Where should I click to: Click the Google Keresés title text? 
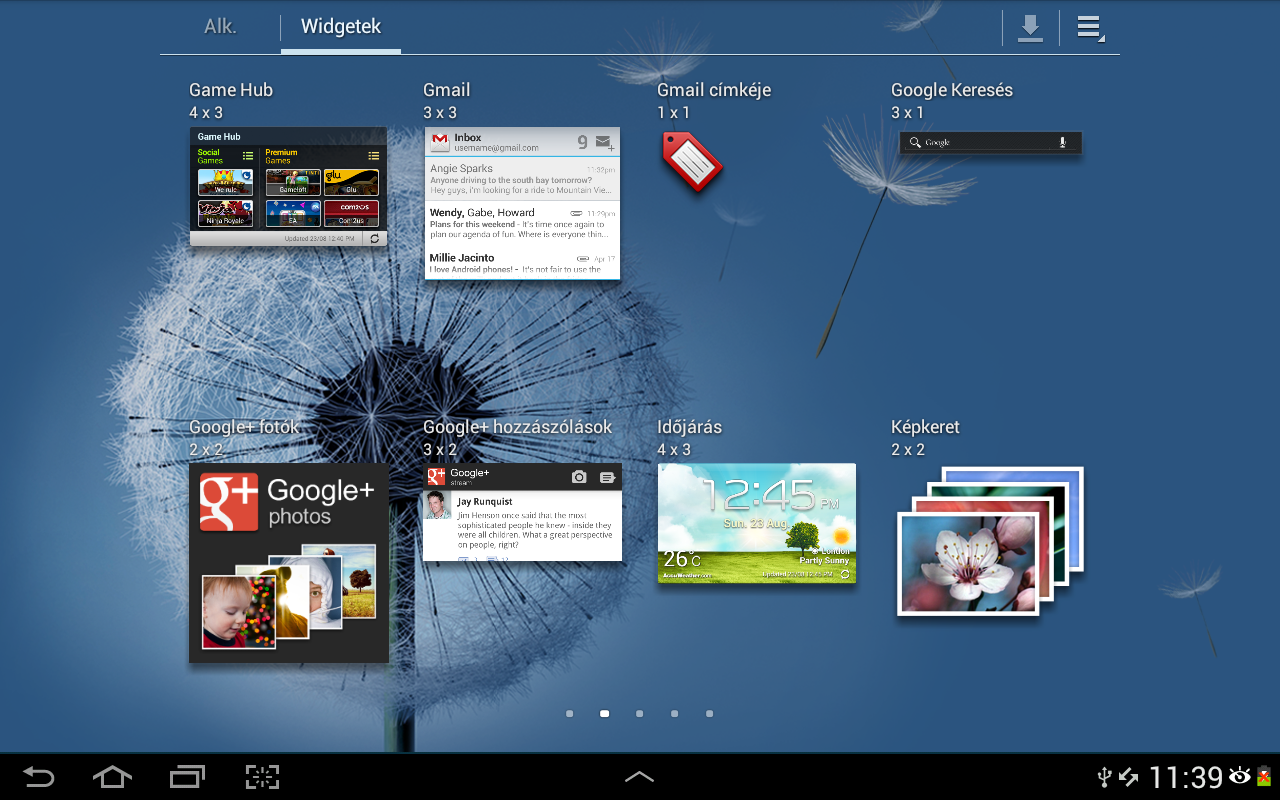[x=952, y=90]
